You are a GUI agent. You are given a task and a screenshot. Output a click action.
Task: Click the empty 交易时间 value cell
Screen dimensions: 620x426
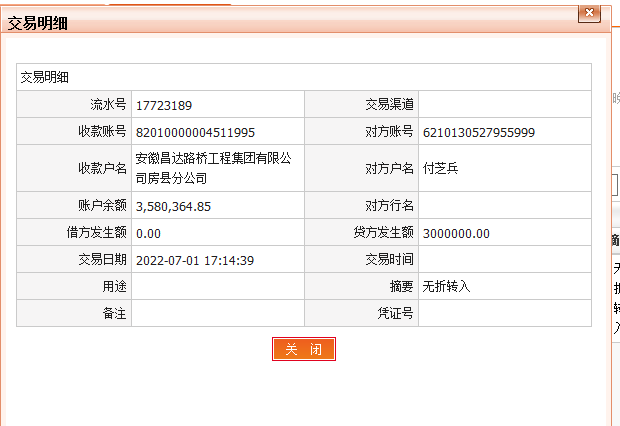click(x=504, y=261)
